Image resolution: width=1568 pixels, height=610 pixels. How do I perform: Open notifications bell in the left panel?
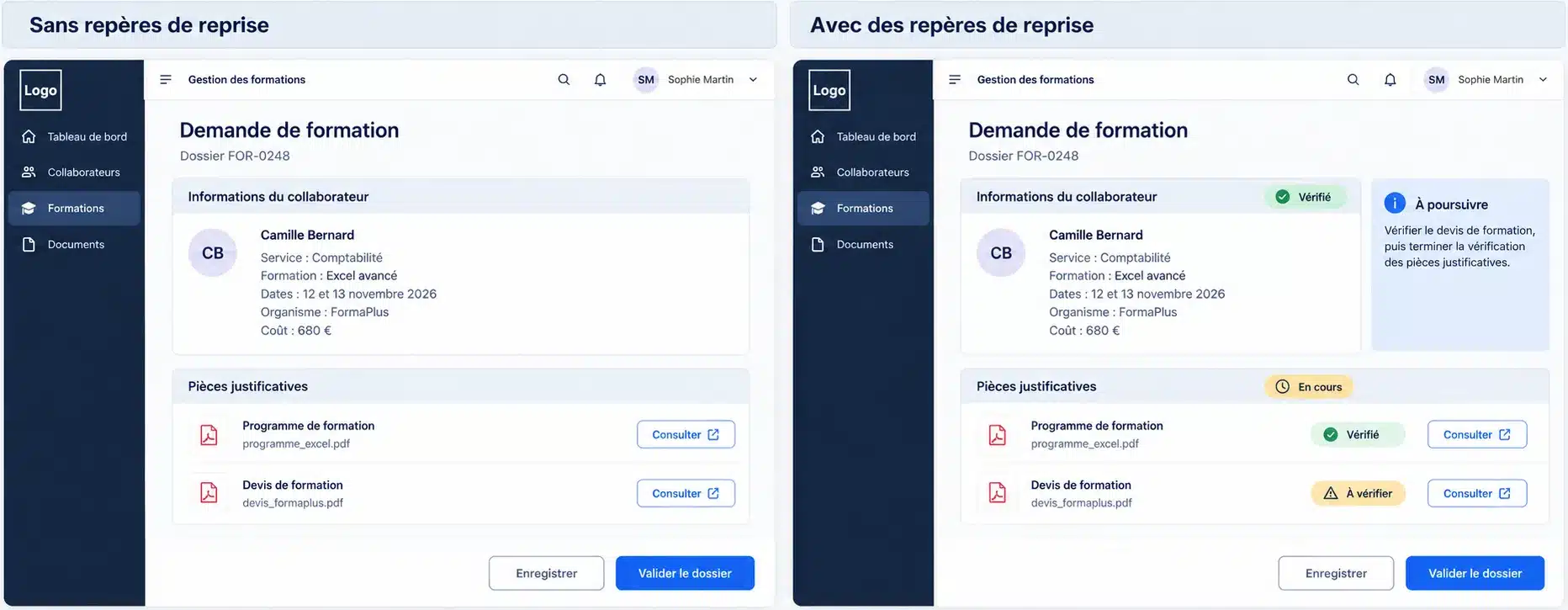600,80
